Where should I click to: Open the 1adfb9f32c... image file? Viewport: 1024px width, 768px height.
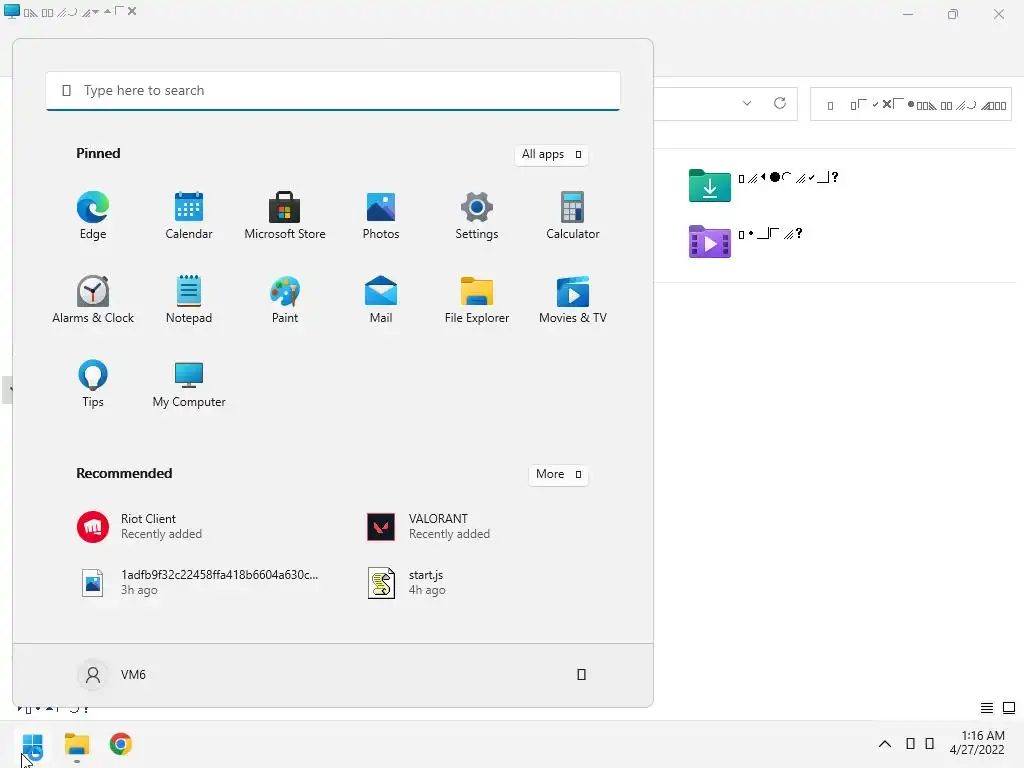[202, 583]
